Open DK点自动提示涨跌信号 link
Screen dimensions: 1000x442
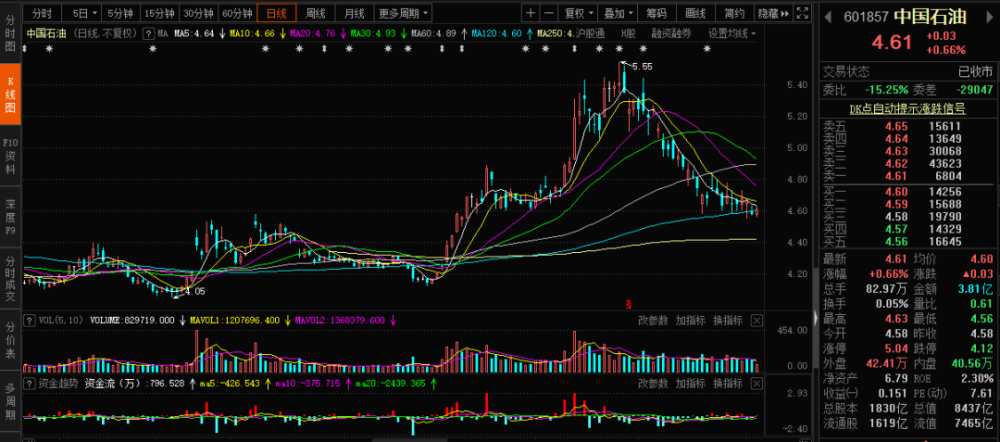pos(908,109)
